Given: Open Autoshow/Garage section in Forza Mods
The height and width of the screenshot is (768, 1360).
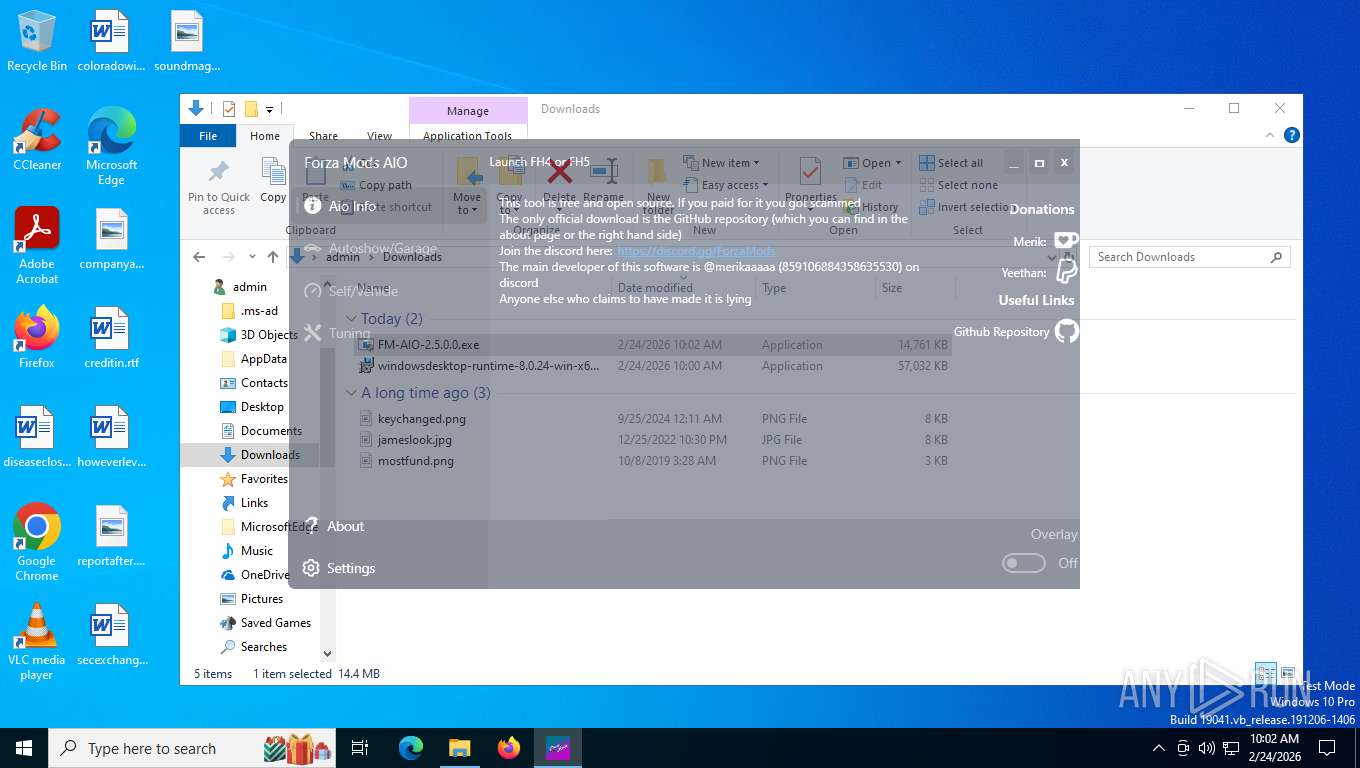Looking at the screenshot, I should (x=370, y=248).
